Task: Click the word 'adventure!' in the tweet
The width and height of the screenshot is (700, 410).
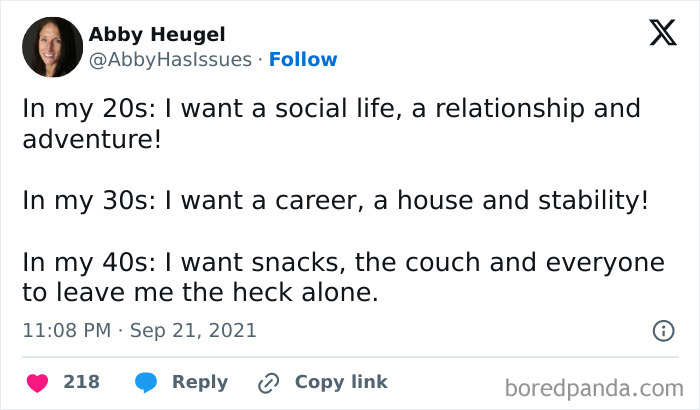Action: tap(91, 138)
